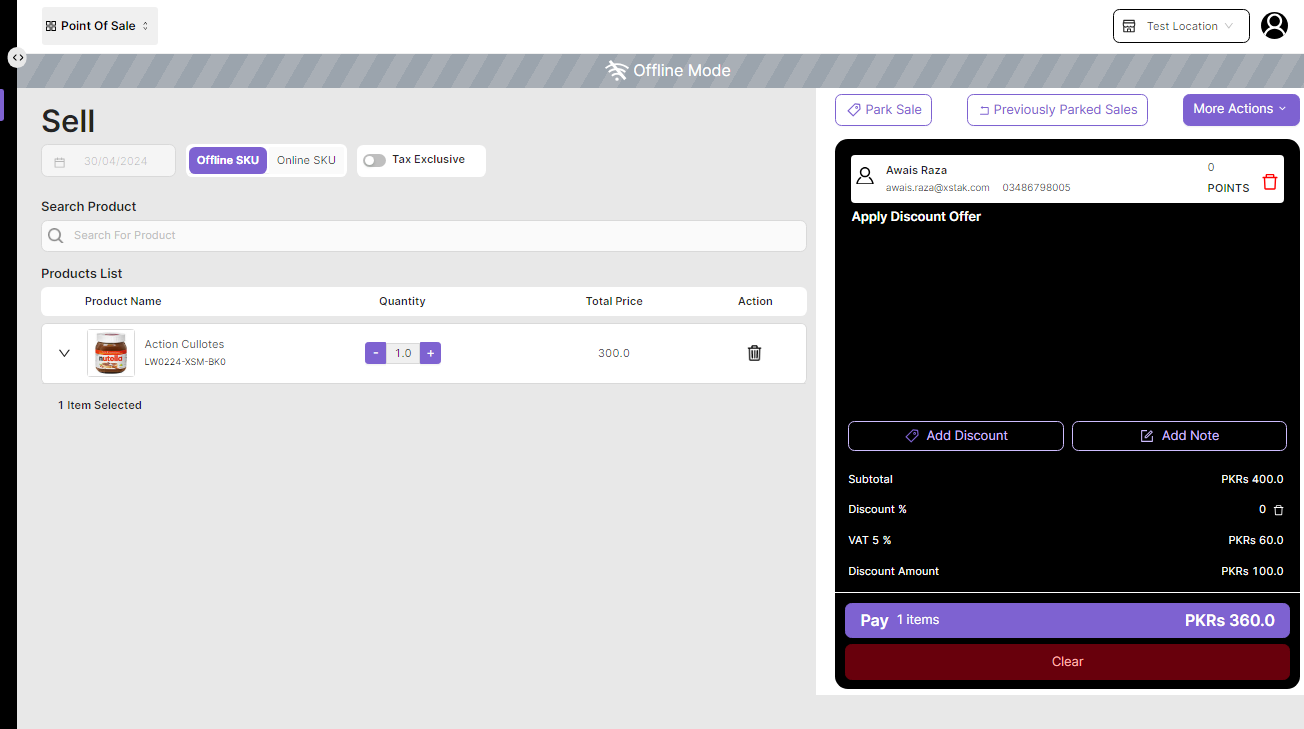Open the More Actions menu

(x=1240, y=109)
